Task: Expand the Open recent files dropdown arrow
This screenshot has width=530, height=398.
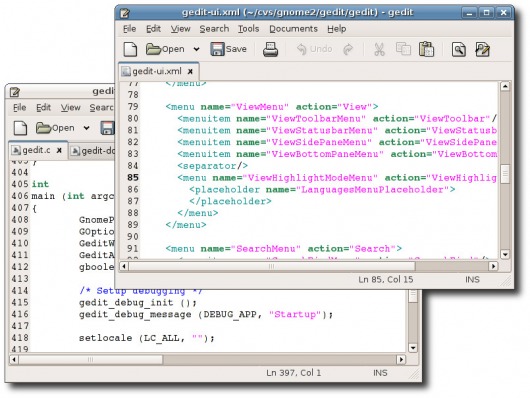Action: tap(196, 49)
